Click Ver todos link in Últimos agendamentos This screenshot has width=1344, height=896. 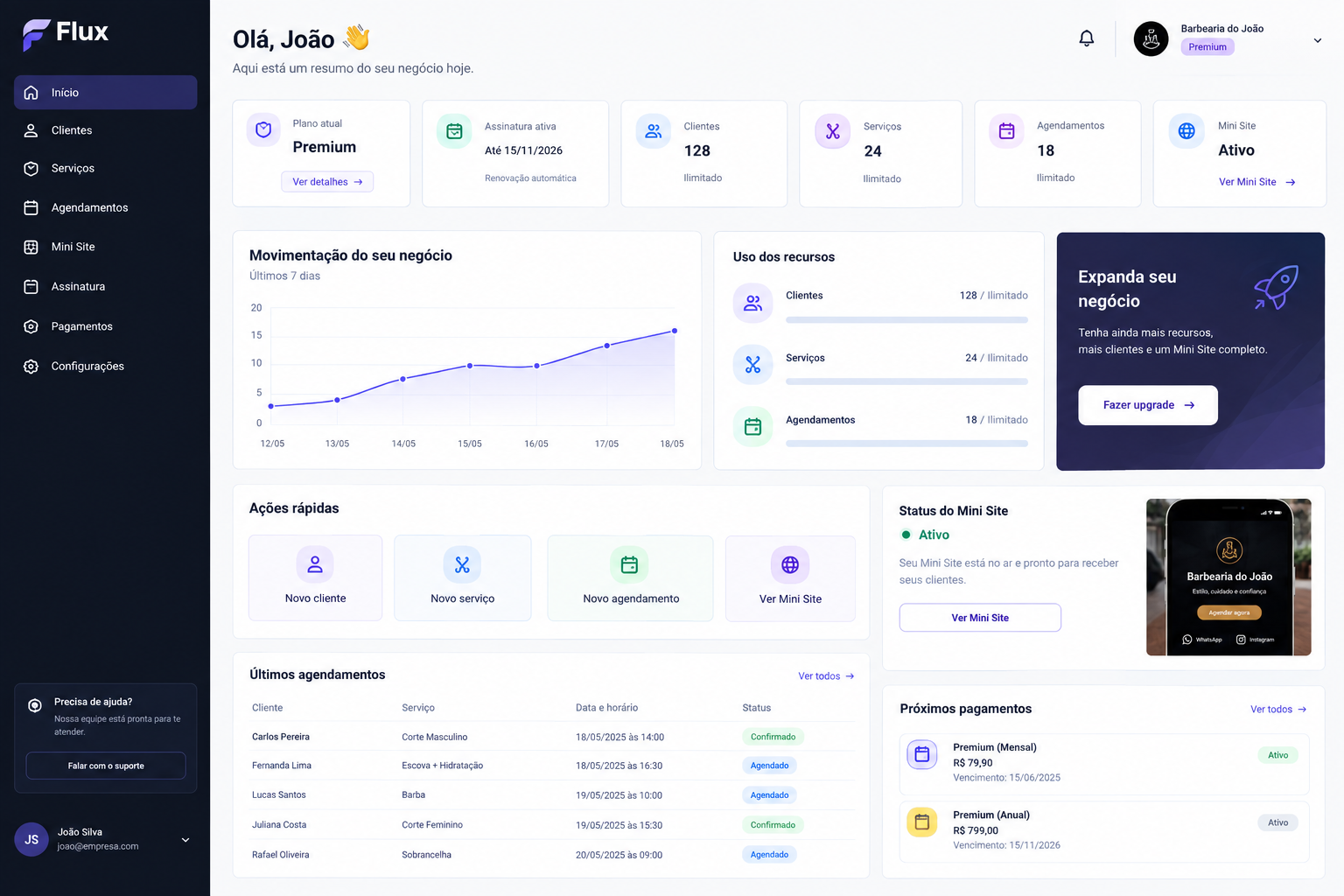pyautogui.click(x=826, y=676)
